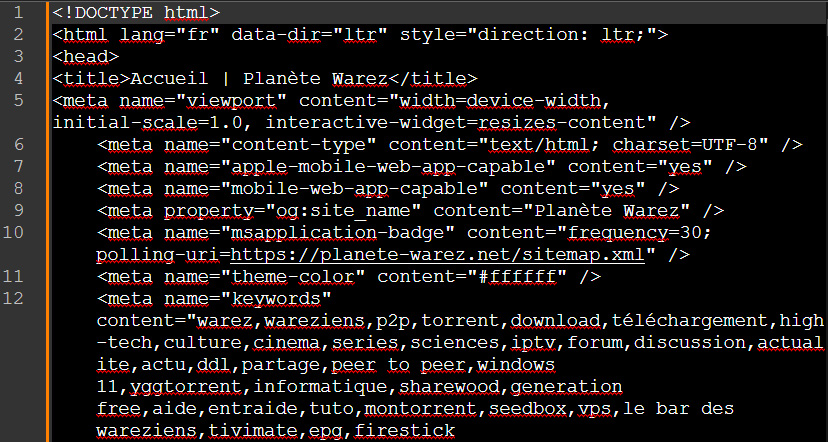Click the data-dir="ltr" attribute
828x442 pixels.
(x=310, y=34)
